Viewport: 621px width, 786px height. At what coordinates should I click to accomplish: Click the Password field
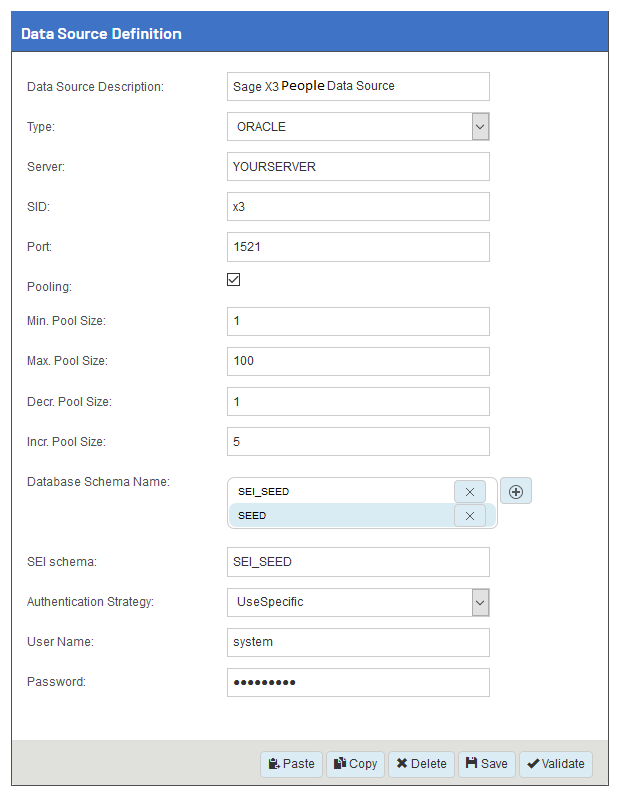(358, 682)
